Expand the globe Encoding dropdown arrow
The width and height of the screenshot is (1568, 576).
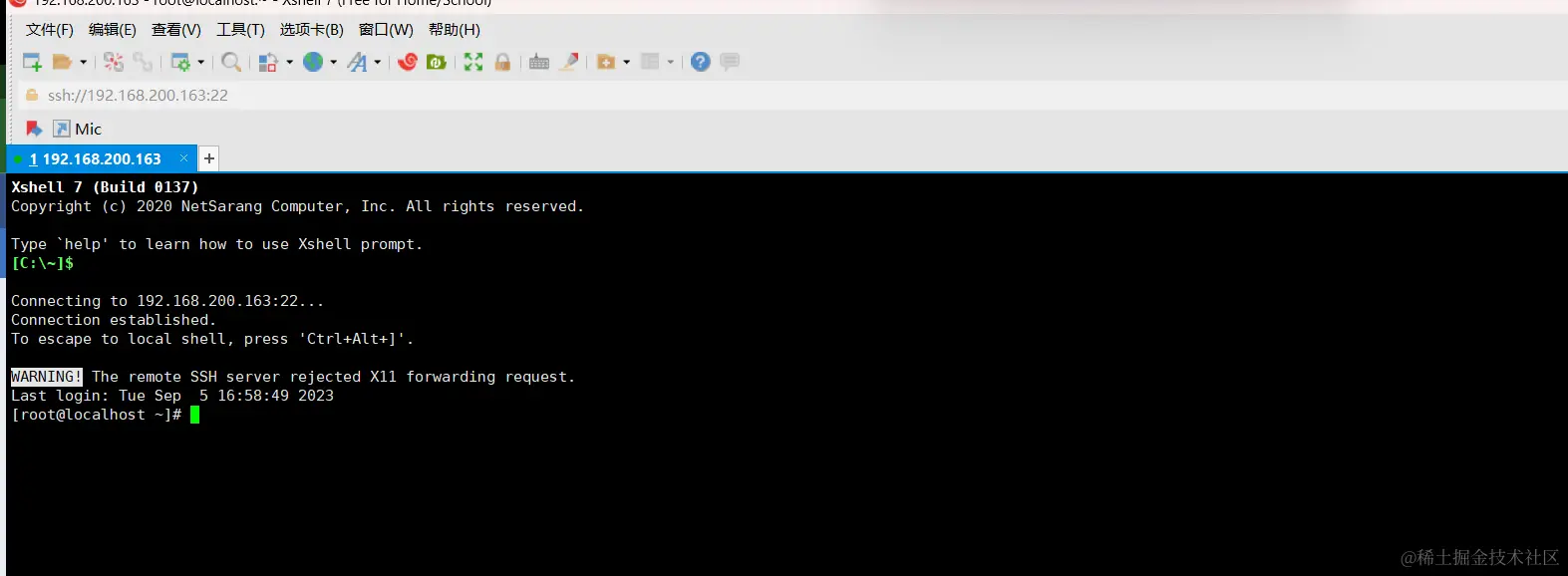[x=334, y=62]
